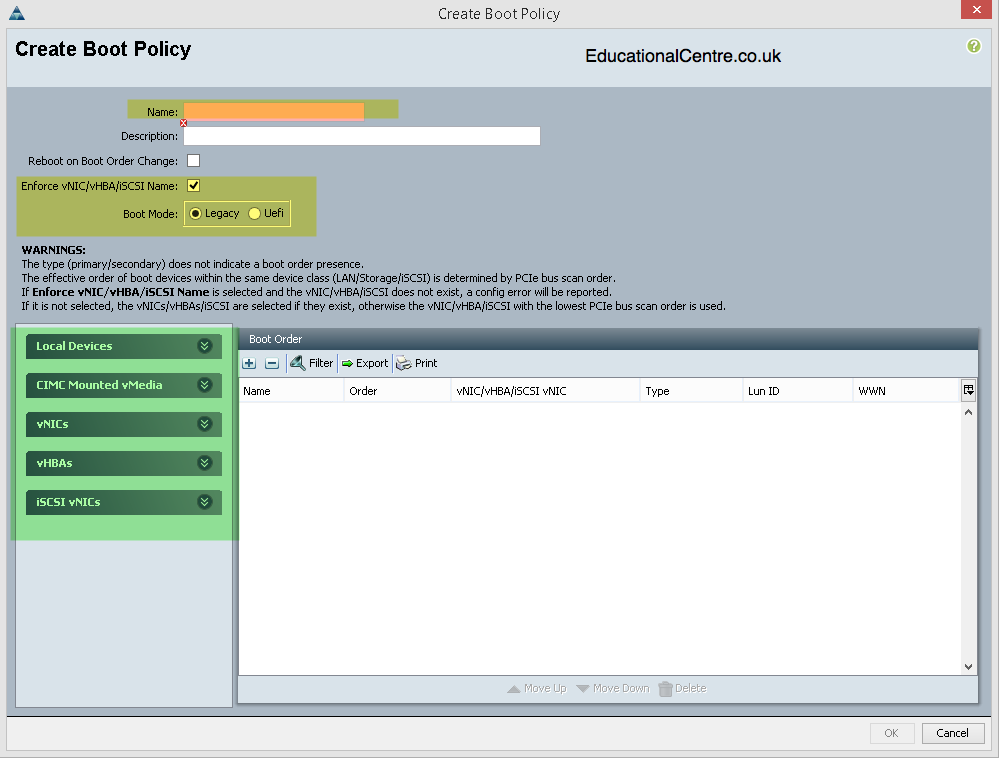
Task: Click the Type column header
Action: [x=691, y=391]
